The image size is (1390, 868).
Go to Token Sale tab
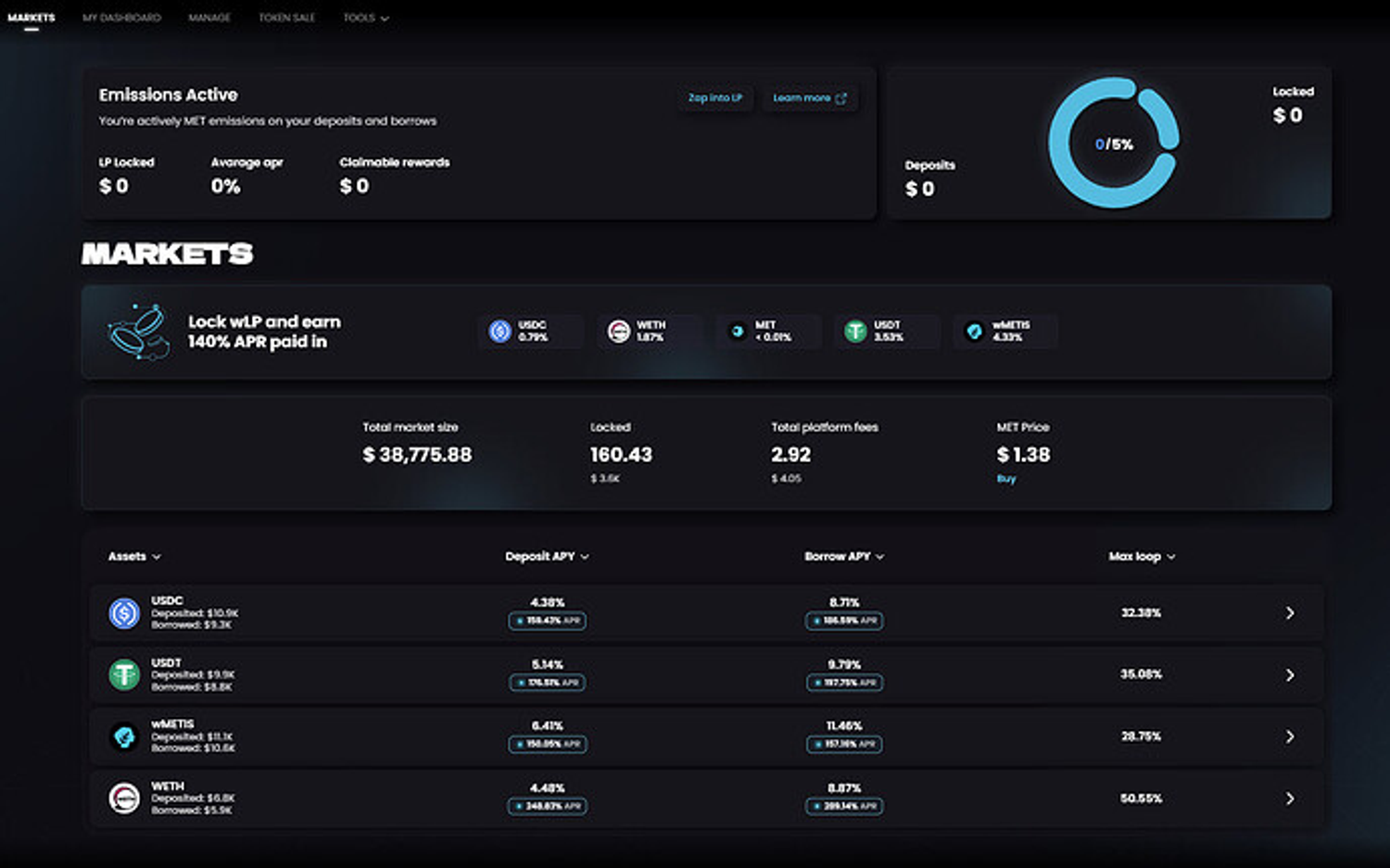click(286, 18)
